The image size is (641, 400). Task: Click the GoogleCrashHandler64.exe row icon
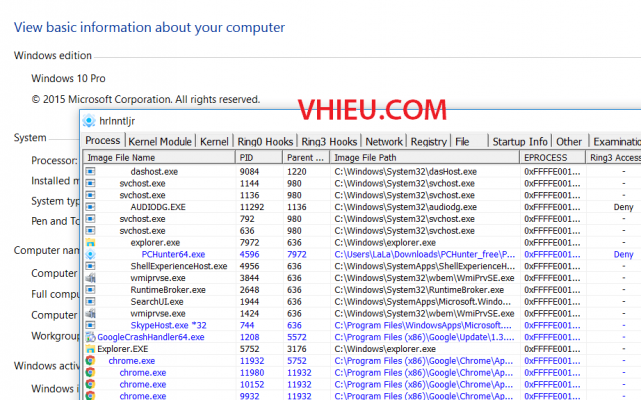pos(90,337)
